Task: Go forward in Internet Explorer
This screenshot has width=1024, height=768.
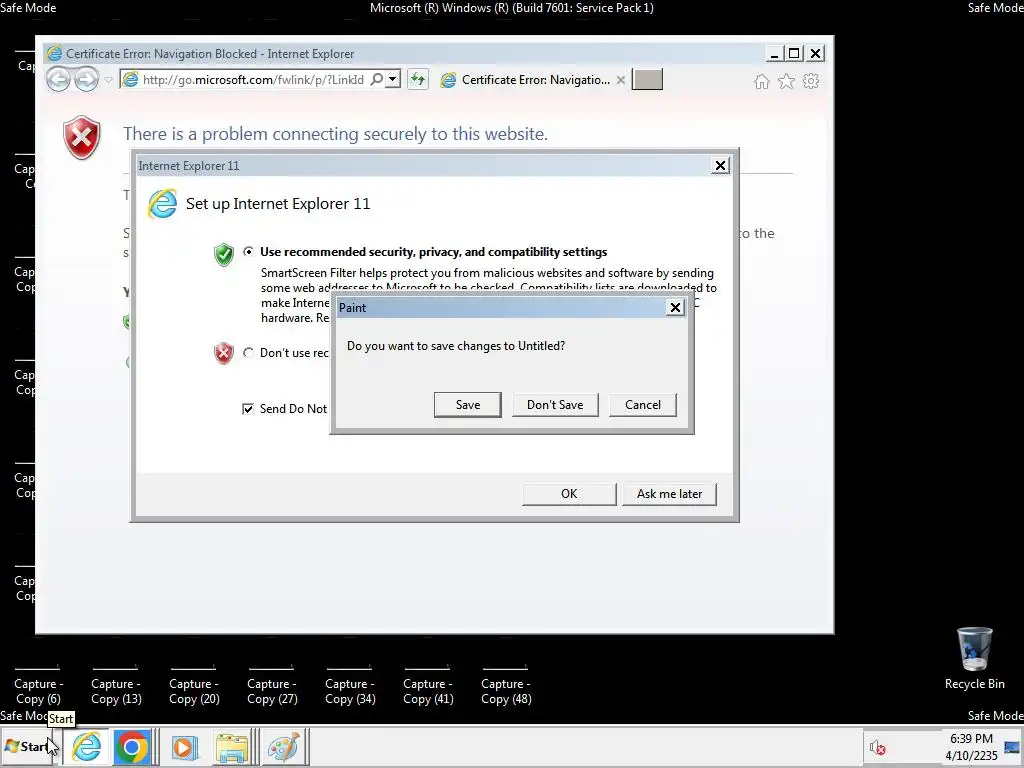Action: pyautogui.click(x=86, y=80)
